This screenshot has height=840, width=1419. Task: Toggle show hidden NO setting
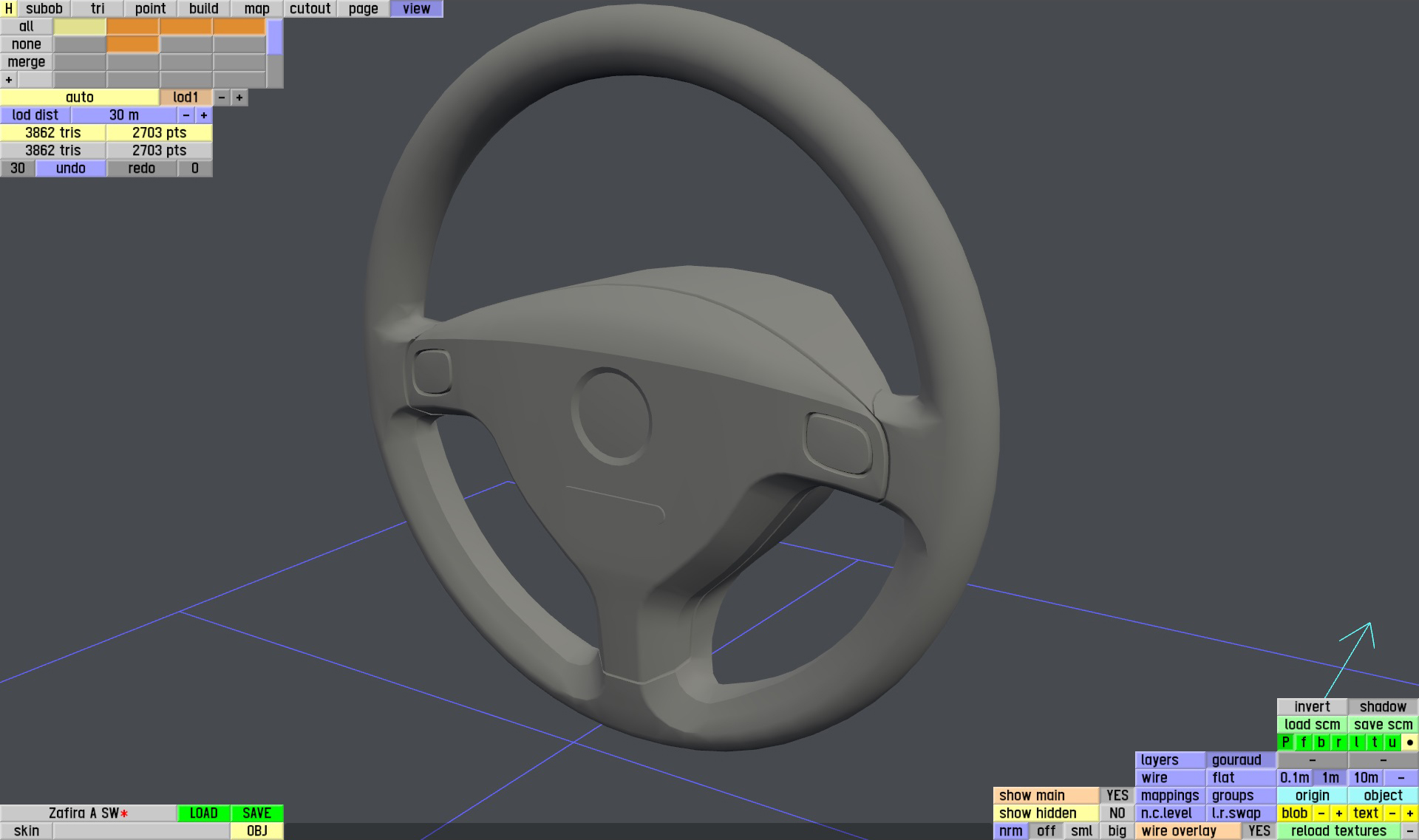pos(1117,813)
